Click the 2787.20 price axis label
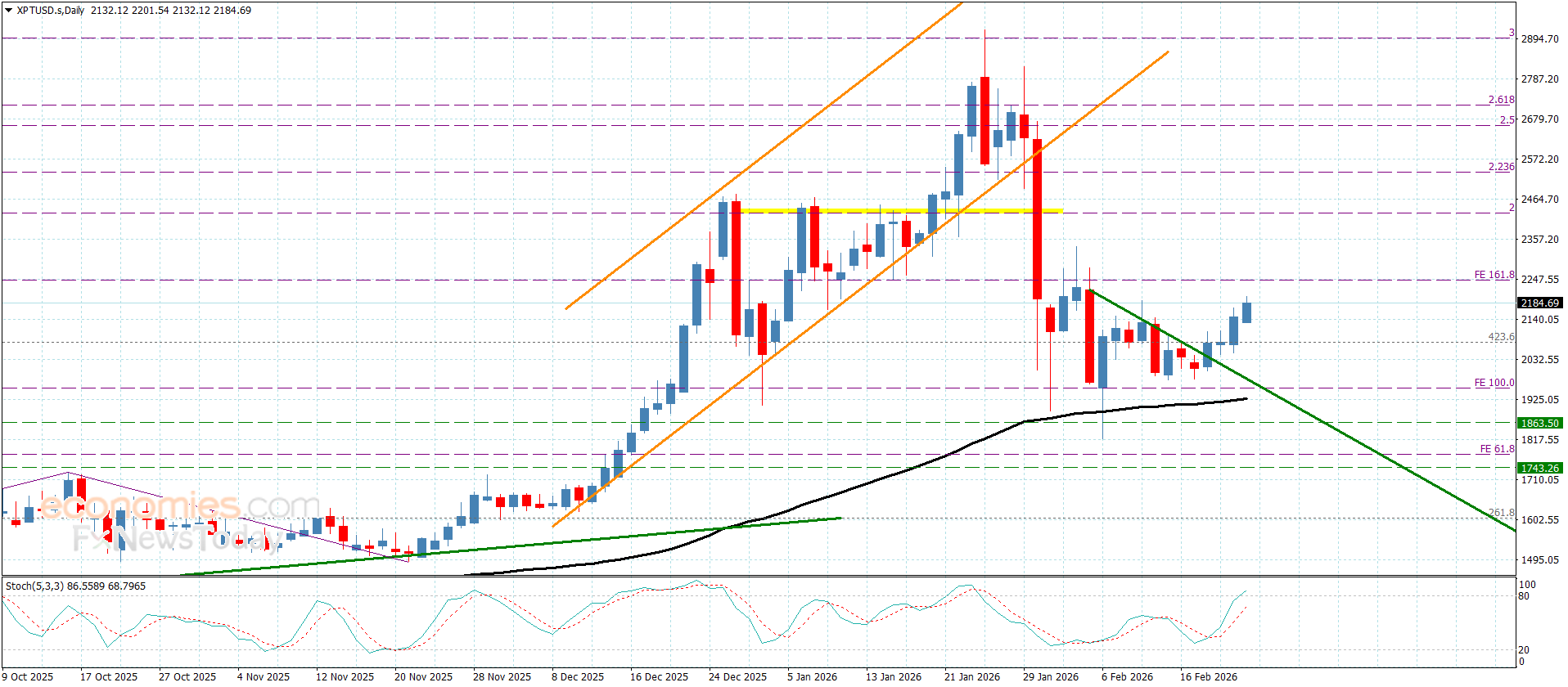 [x=1539, y=79]
